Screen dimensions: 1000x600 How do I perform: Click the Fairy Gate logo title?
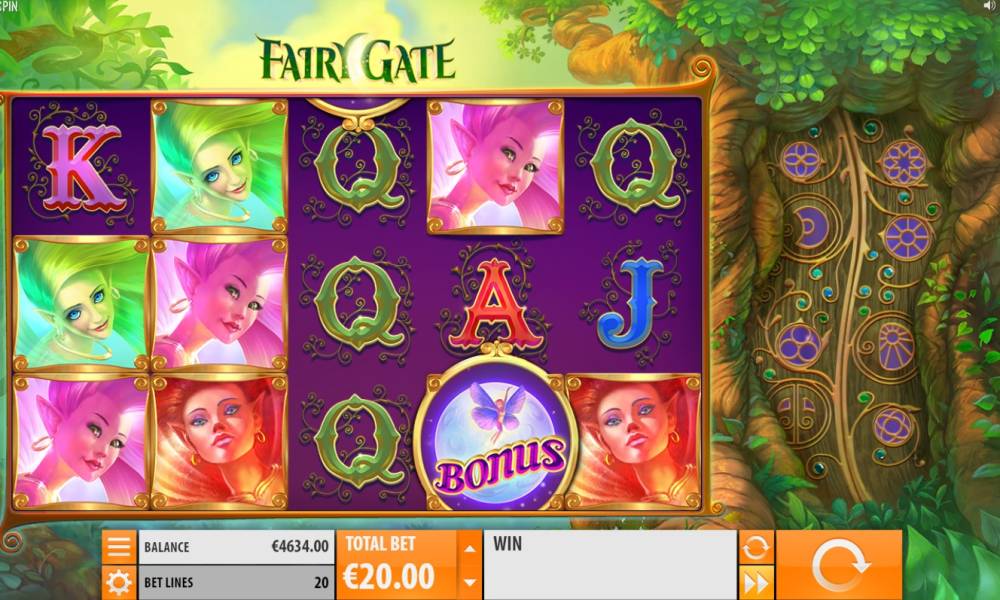pyautogui.click(x=357, y=59)
